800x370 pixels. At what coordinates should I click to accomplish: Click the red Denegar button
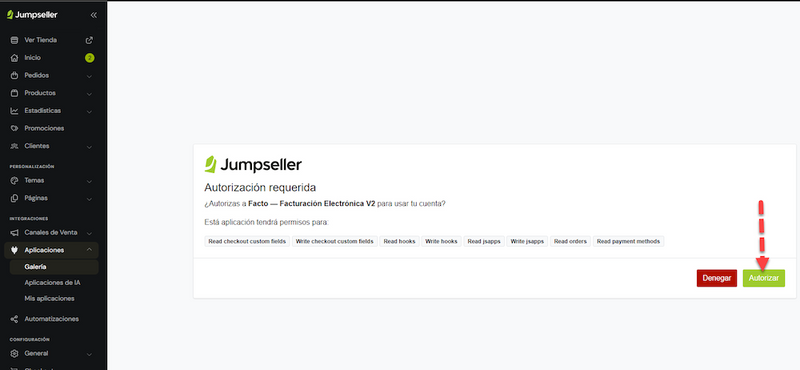(717, 278)
